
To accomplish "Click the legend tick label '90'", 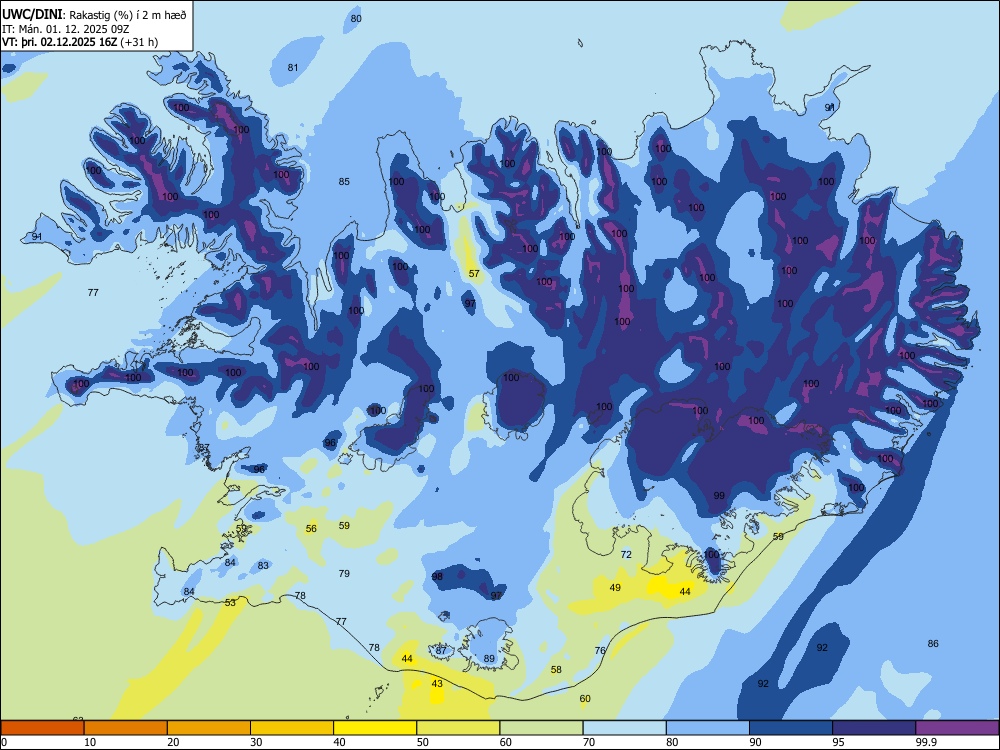I will point(755,742).
